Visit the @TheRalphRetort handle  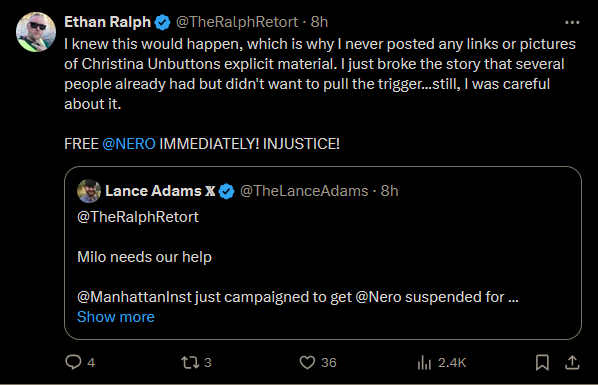click(237, 22)
